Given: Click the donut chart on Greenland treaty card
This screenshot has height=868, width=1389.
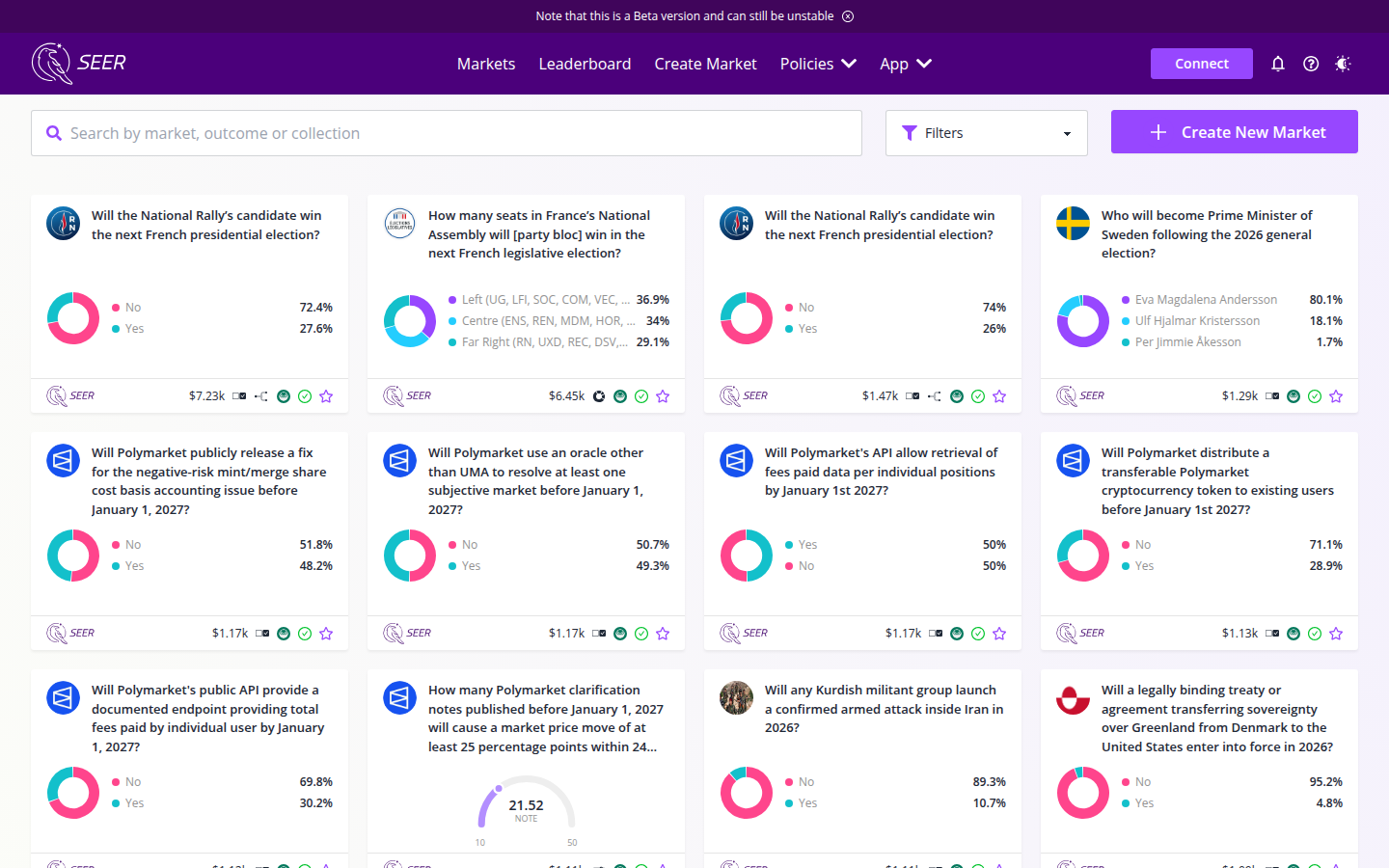Looking at the screenshot, I should [x=1083, y=793].
